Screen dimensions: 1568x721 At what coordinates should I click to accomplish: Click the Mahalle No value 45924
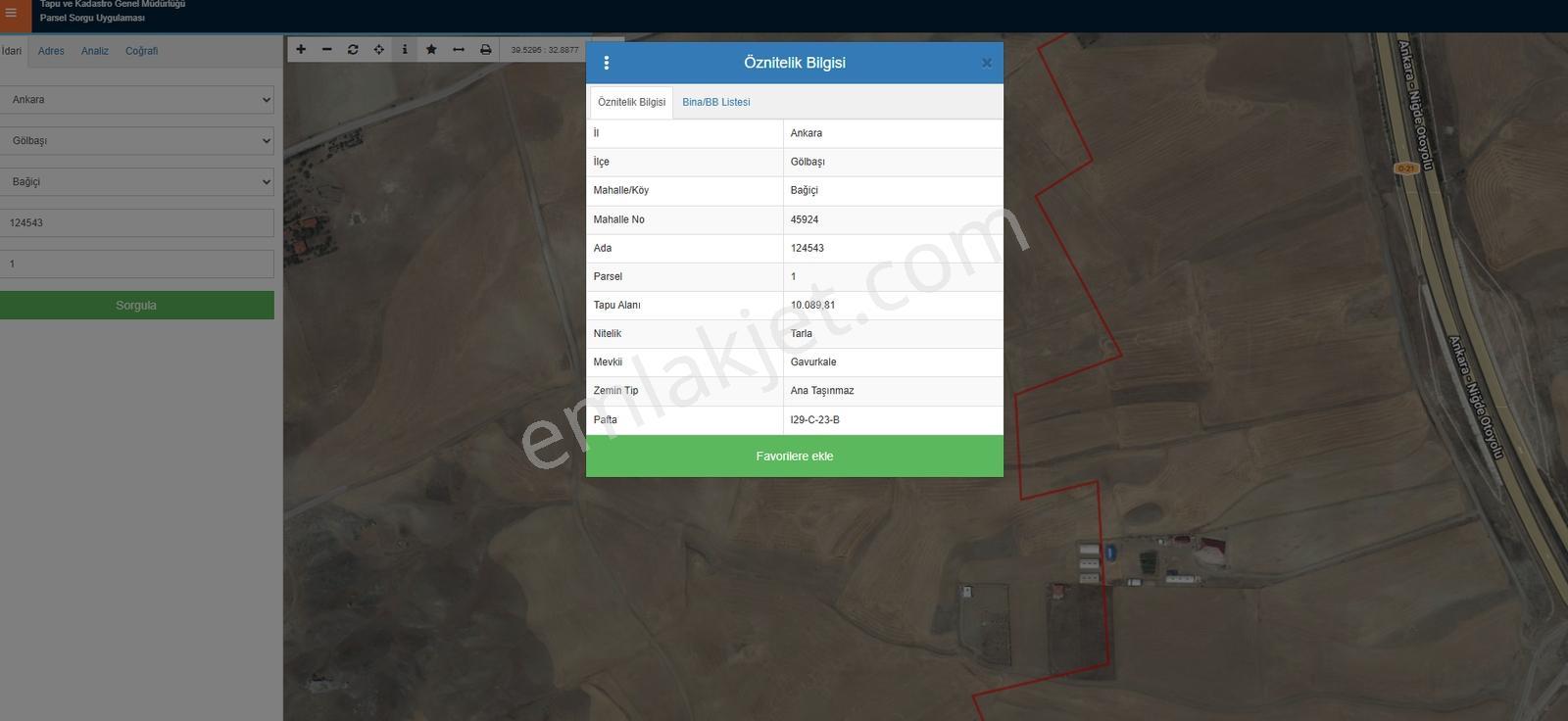pyautogui.click(x=805, y=219)
